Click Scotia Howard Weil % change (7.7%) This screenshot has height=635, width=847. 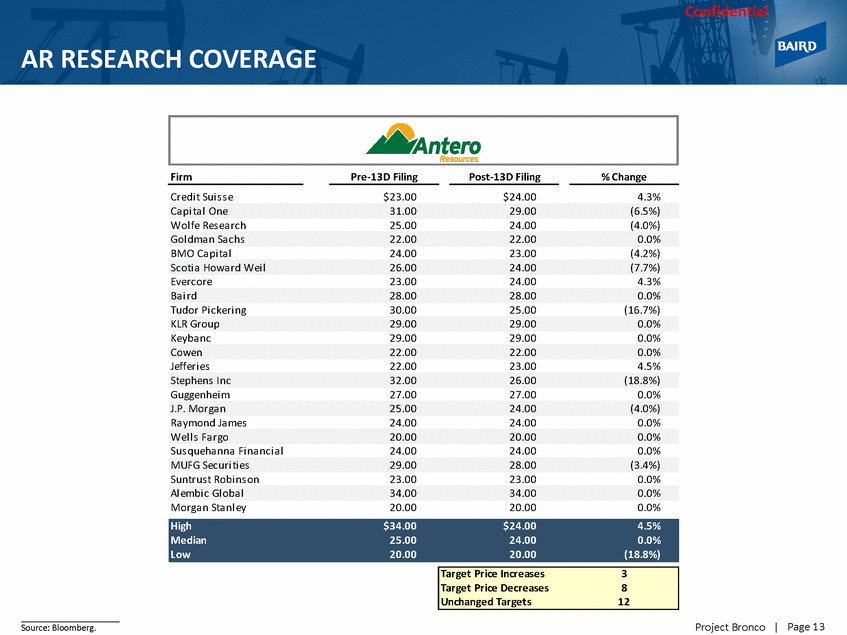coord(646,268)
